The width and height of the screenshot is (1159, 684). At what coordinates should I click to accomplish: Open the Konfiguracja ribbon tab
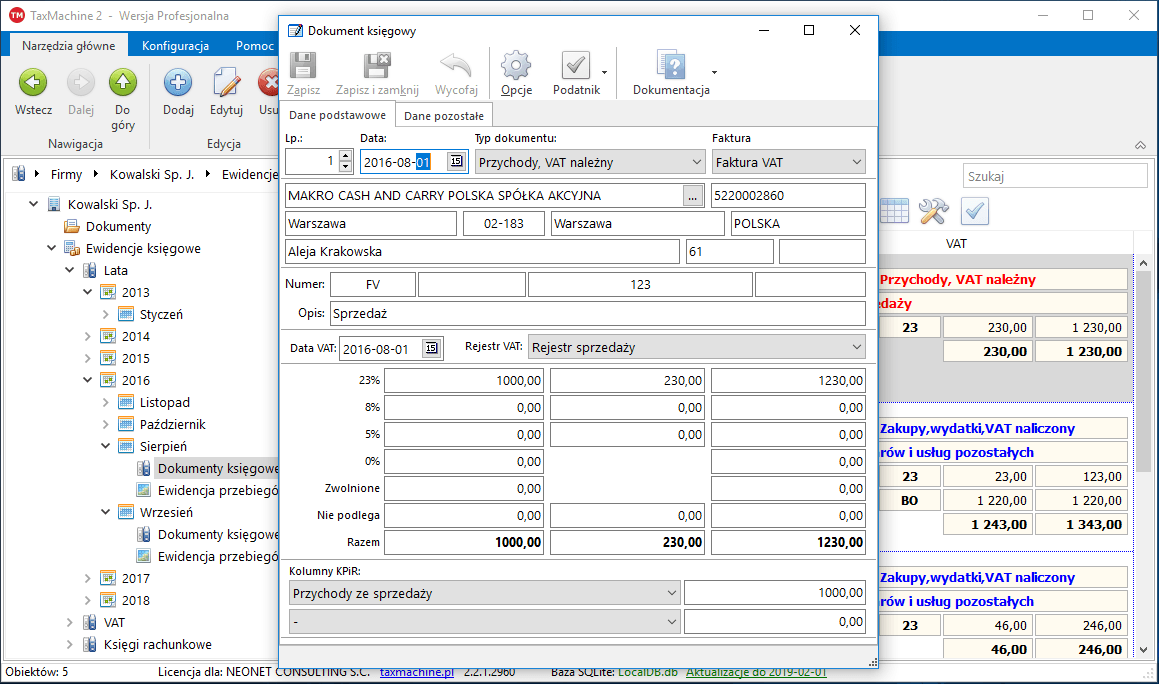click(175, 46)
